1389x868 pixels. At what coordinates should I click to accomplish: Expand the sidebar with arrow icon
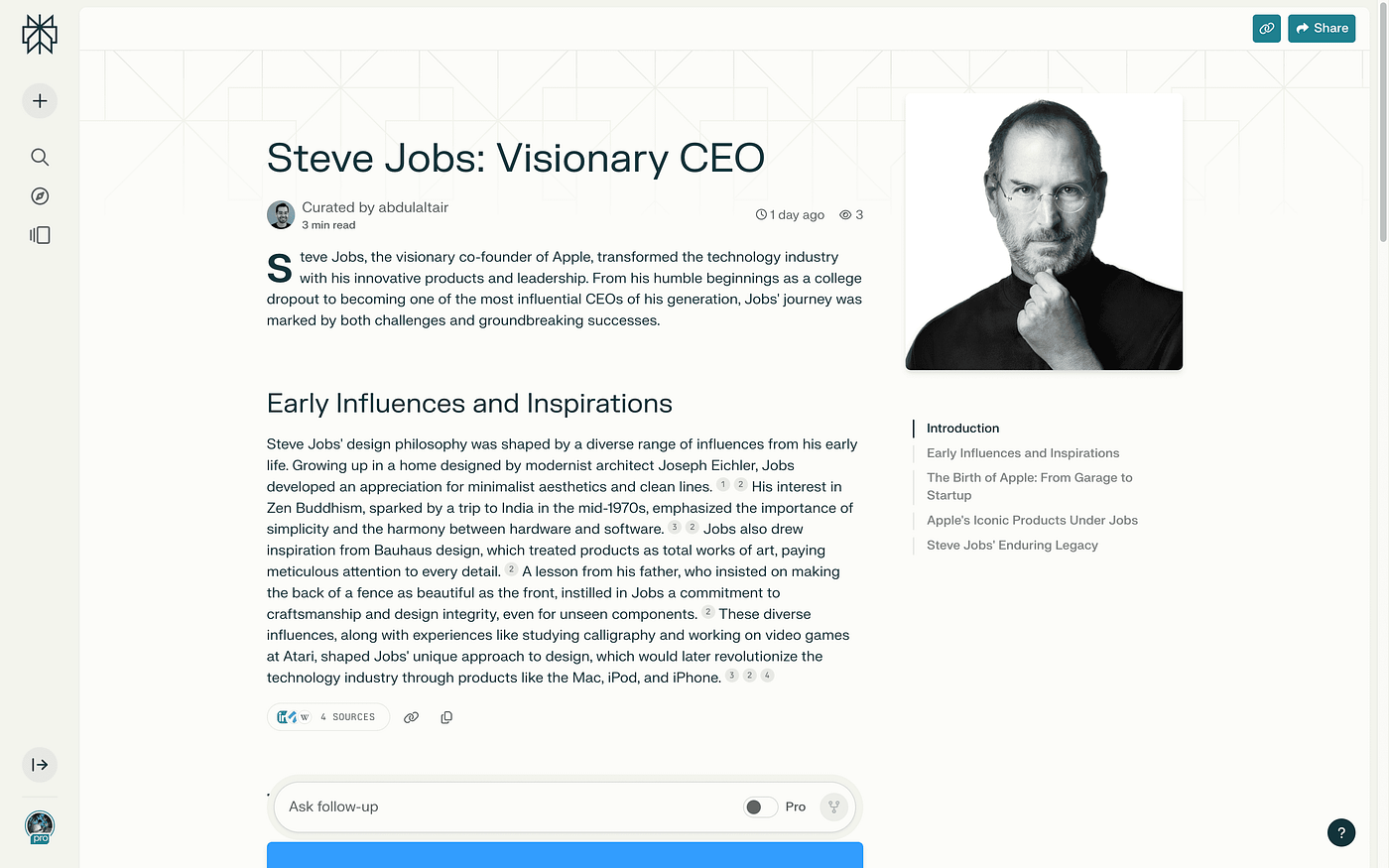(40, 765)
